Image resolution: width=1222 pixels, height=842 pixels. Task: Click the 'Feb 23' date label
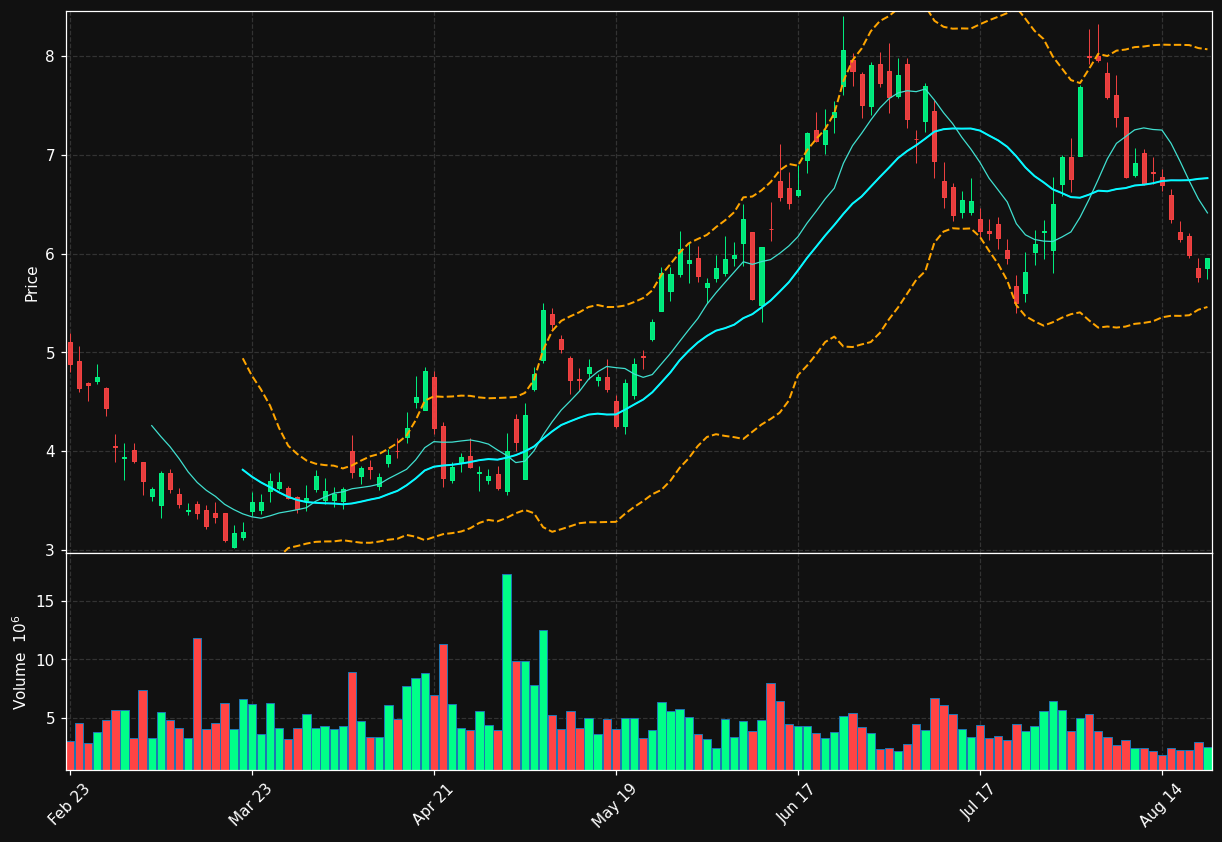tap(68, 804)
